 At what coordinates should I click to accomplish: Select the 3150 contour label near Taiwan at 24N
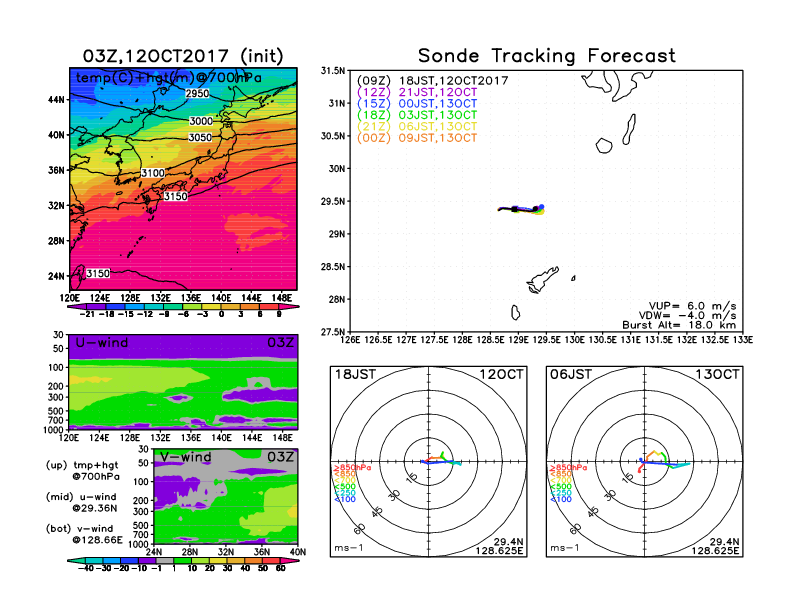pyautogui.click(x=97, y=273)
